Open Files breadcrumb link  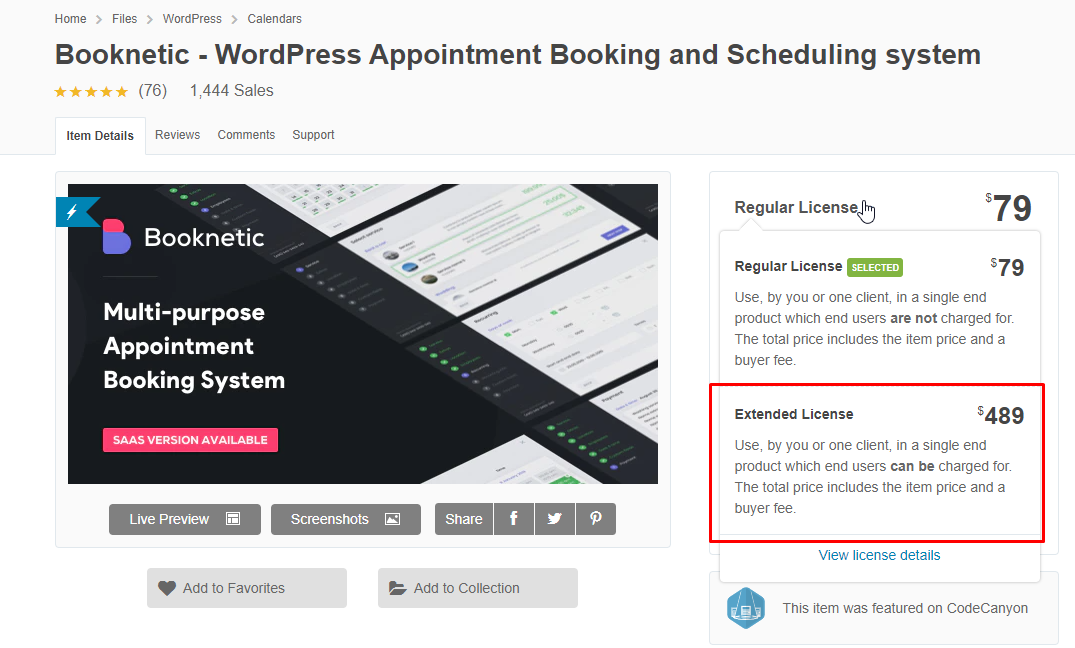click(124, 19)
